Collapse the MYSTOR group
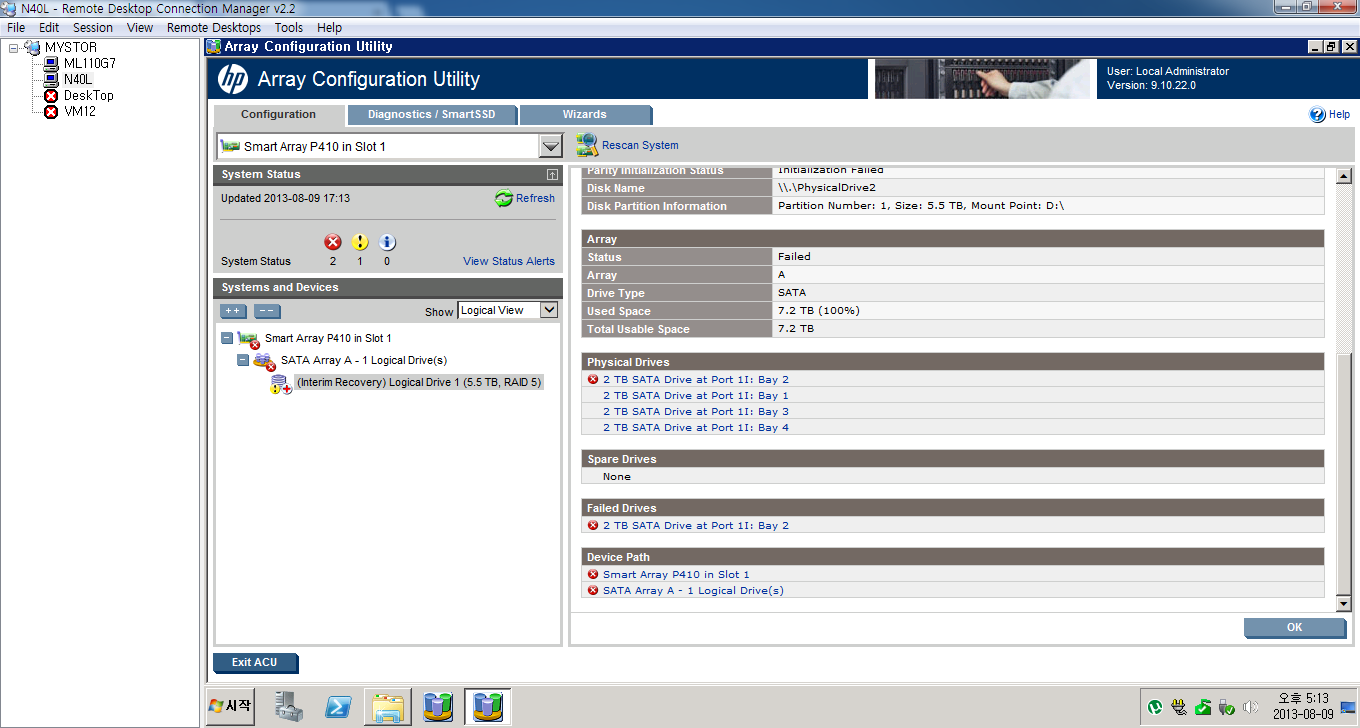This screenshot has width=1360, height=728. coord(13,48)
